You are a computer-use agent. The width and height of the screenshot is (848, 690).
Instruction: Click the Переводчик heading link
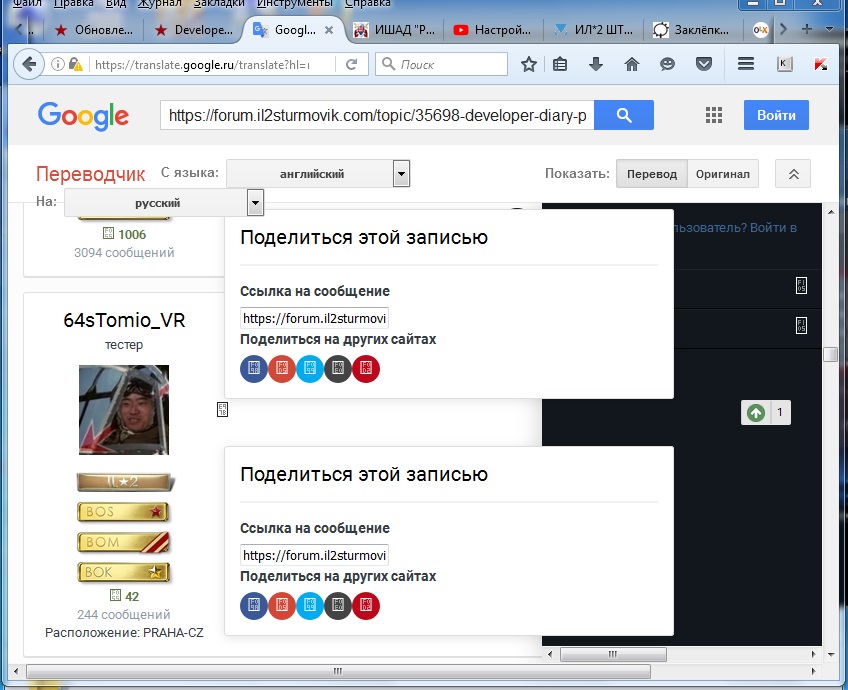pos(90,174)
